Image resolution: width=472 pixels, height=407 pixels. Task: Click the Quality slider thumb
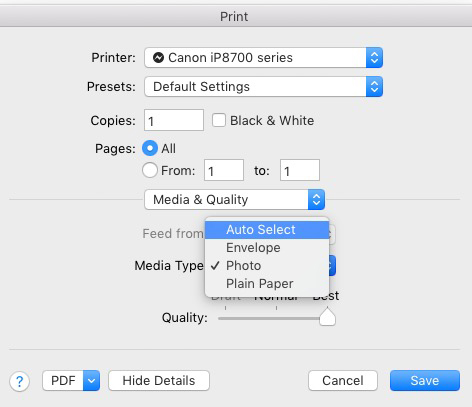tap(327, 317)
